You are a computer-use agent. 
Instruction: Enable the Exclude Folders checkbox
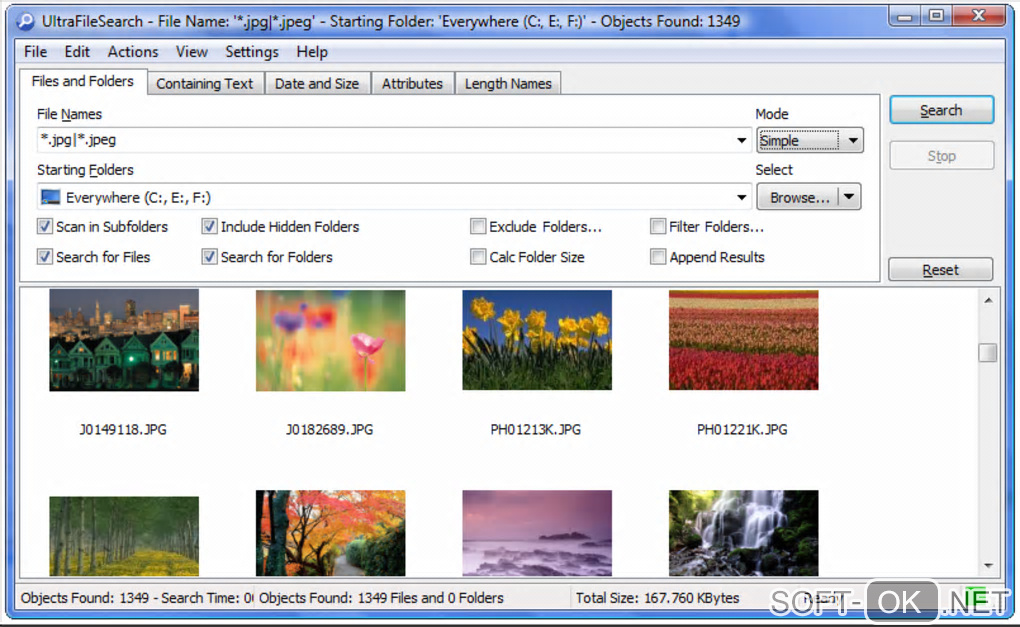click(478, 226)
